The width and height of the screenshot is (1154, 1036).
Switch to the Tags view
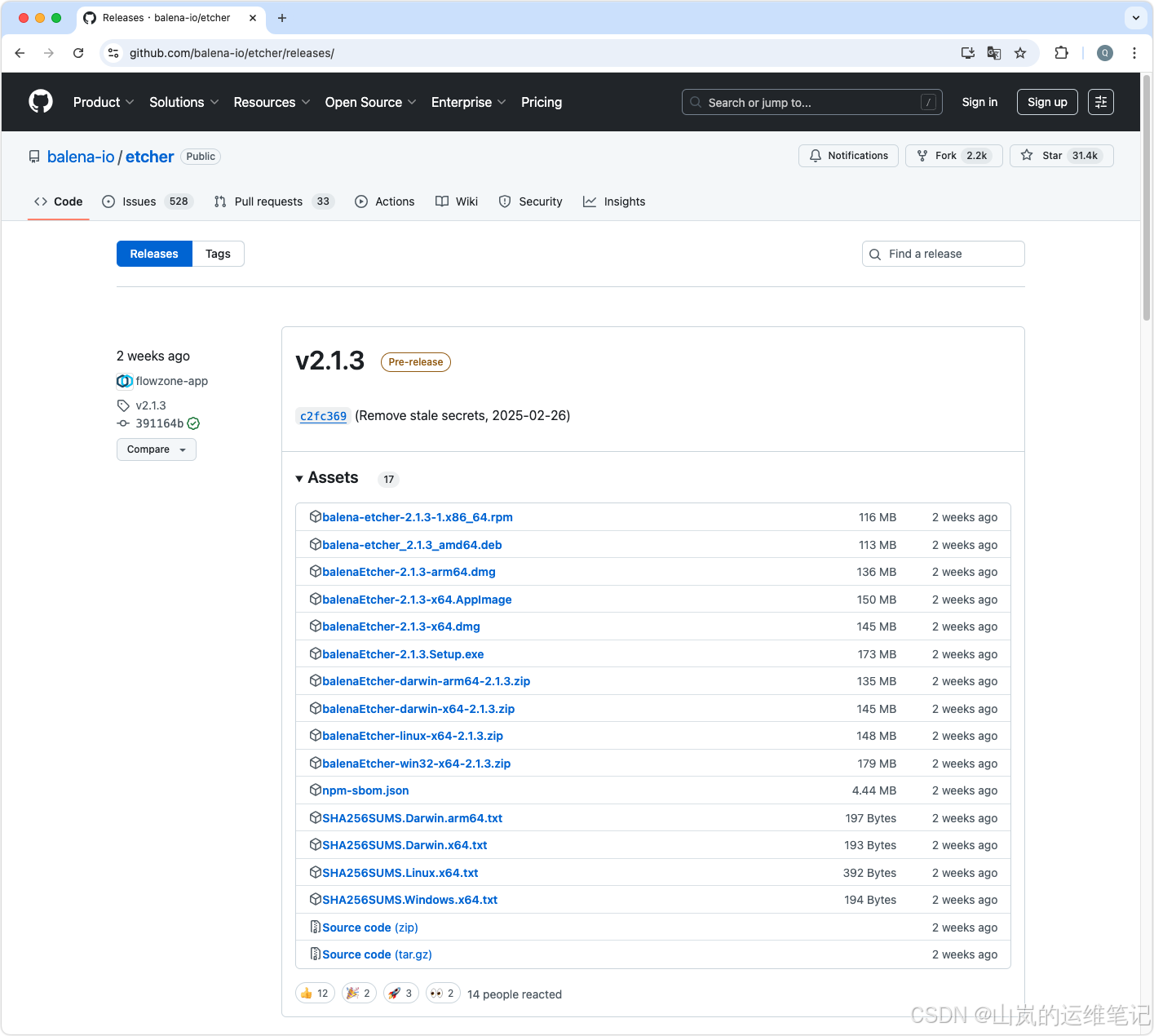pos(218,254)
